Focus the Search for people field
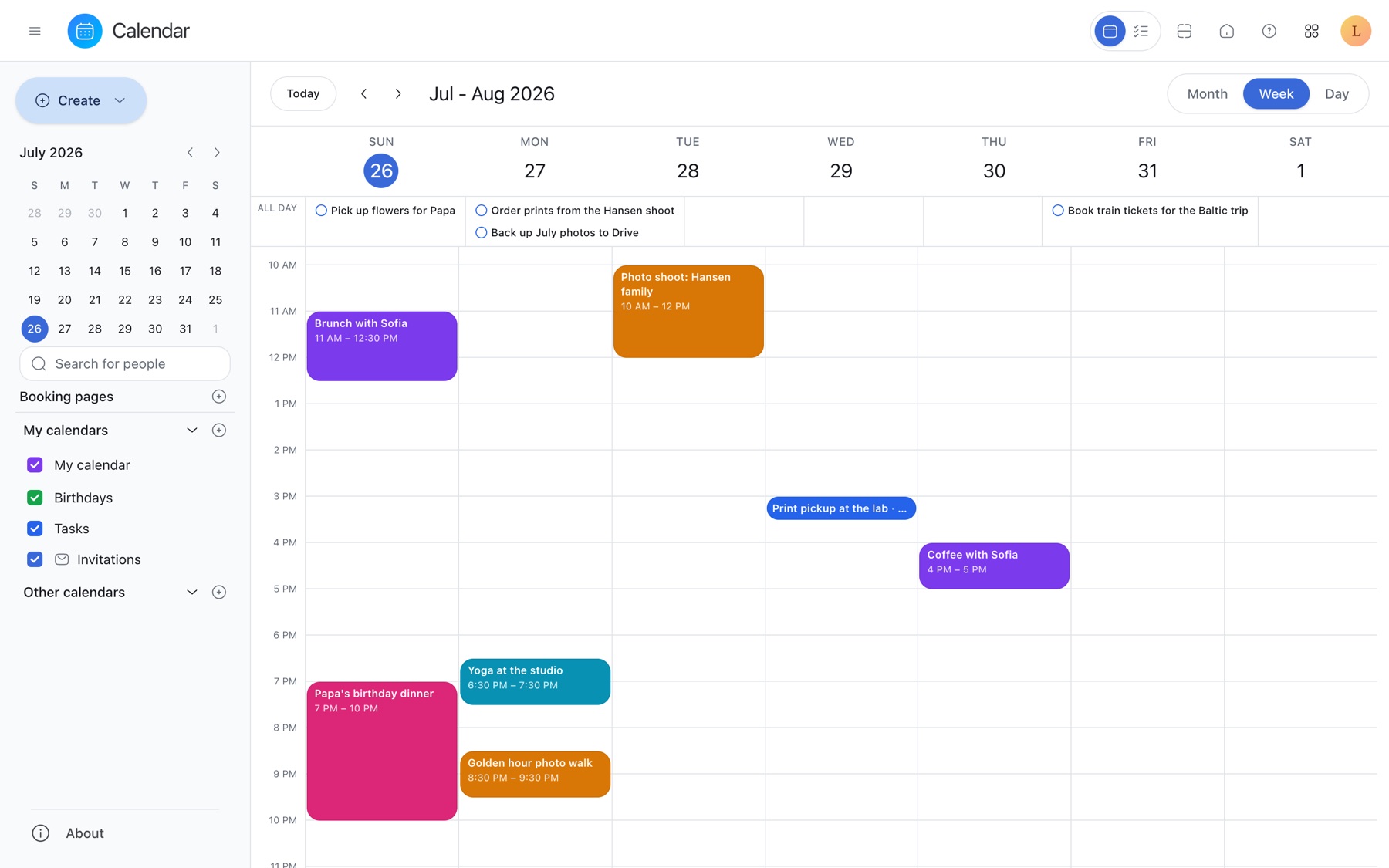1389x868 pixels. pos(125,363)
